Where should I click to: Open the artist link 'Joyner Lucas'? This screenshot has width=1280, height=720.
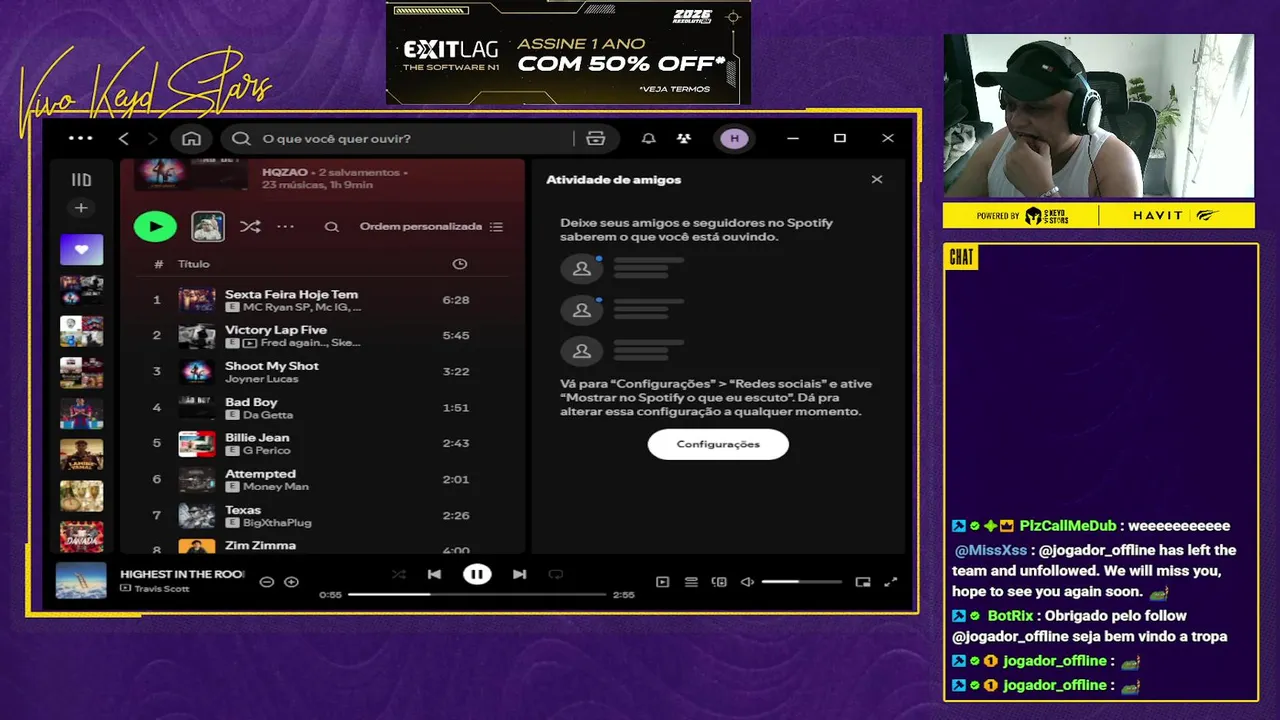[x=261, y=379]
